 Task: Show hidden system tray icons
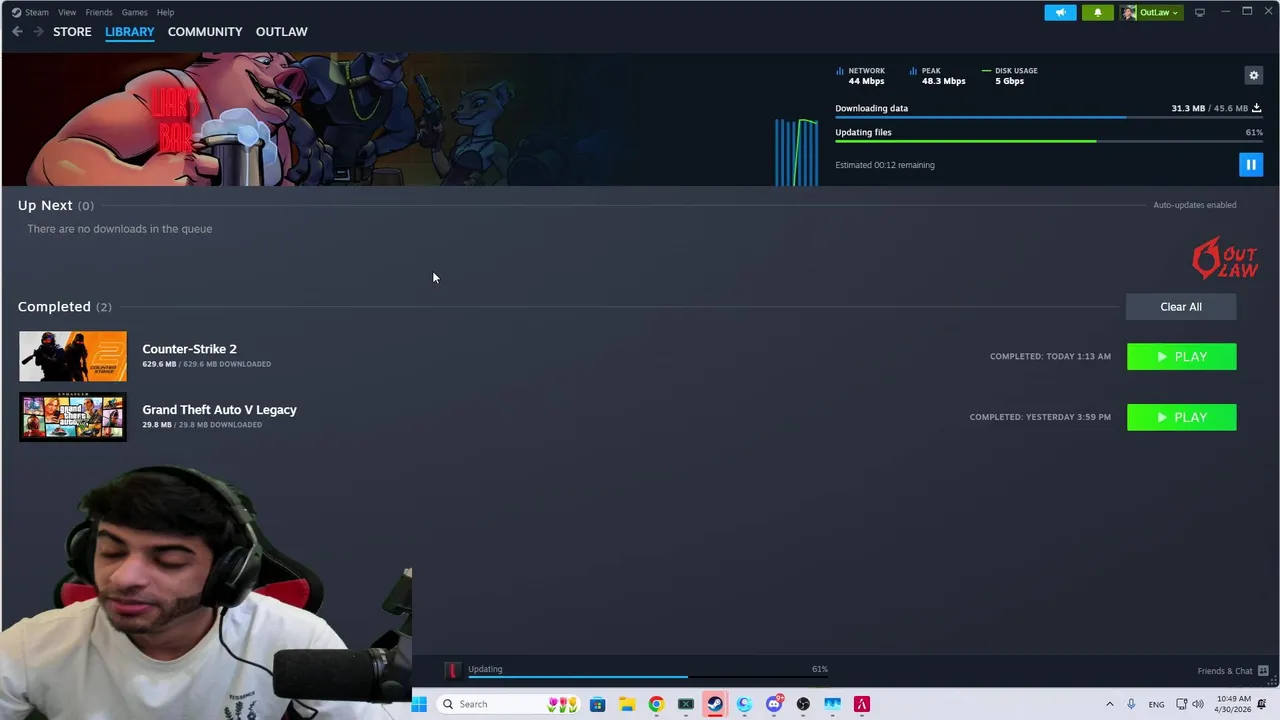pyautogui.click(x=1109, y=704)
